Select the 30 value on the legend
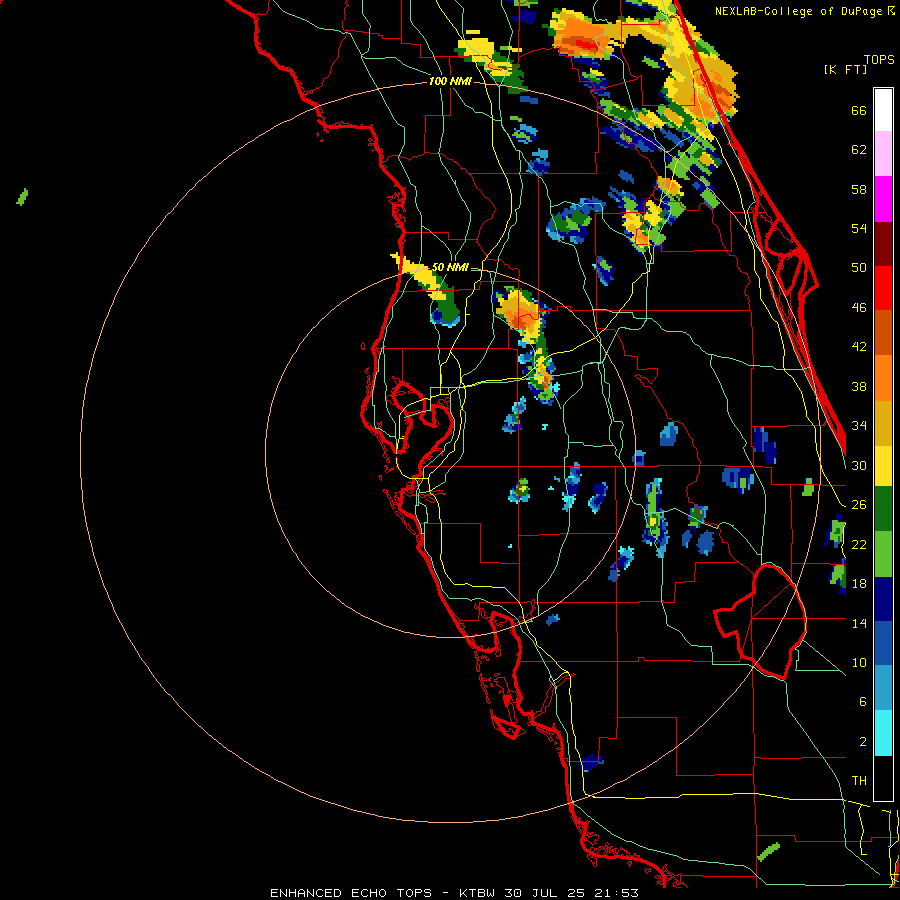 pos(859,465)
